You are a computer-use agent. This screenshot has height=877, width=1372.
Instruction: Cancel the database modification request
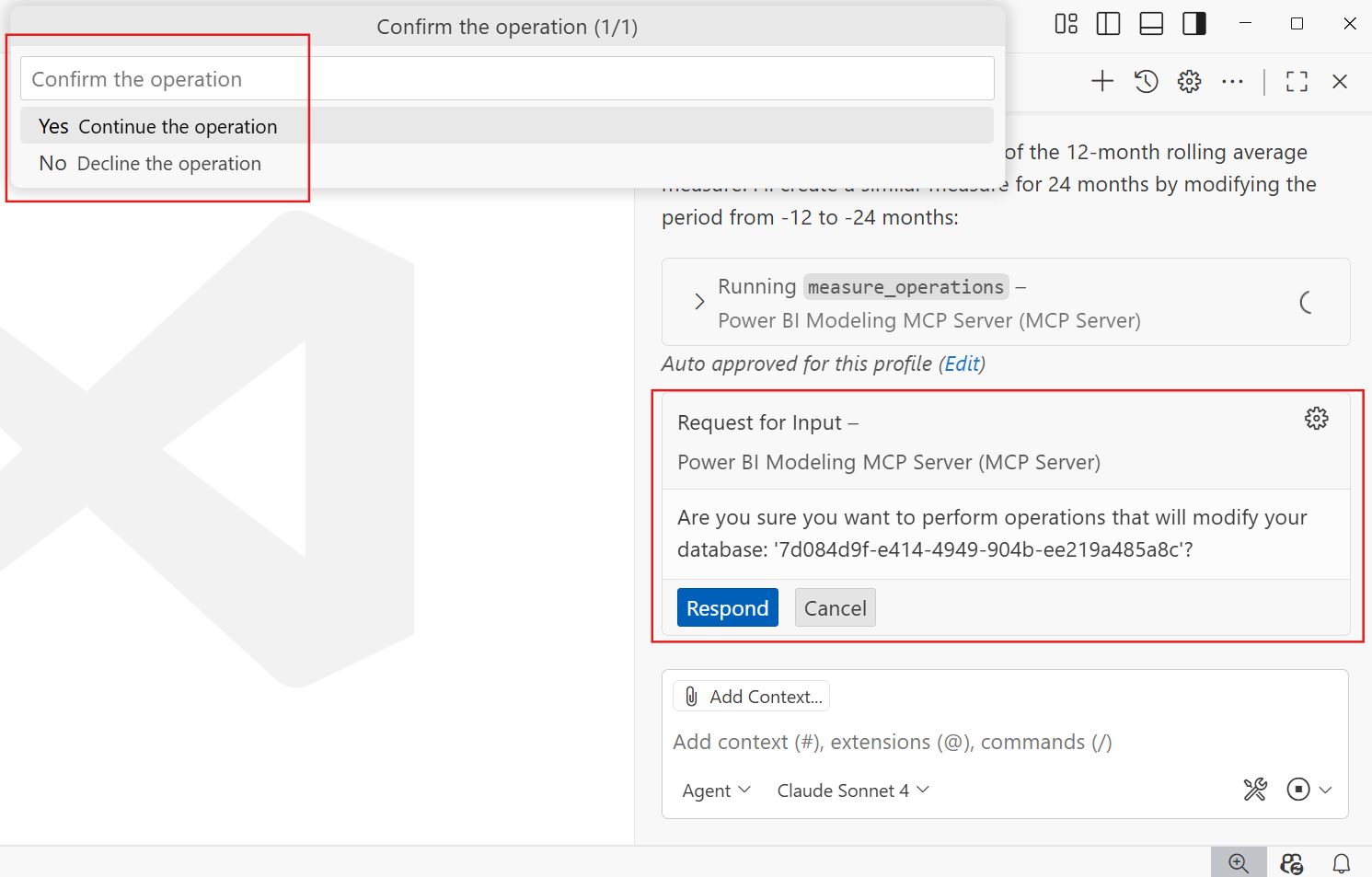pos(835,607)
